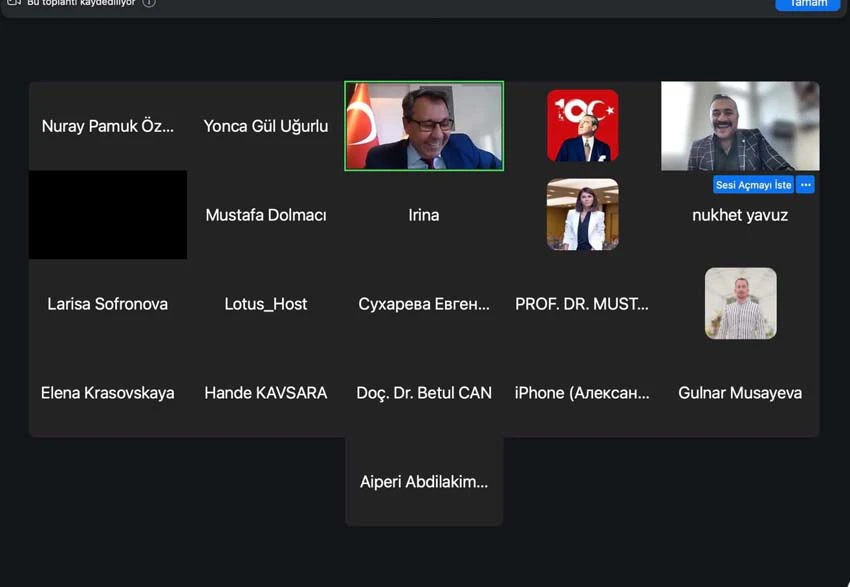Click the "Sesi Açmayı İste" button
850x587 pixels.
click(753, 185)
